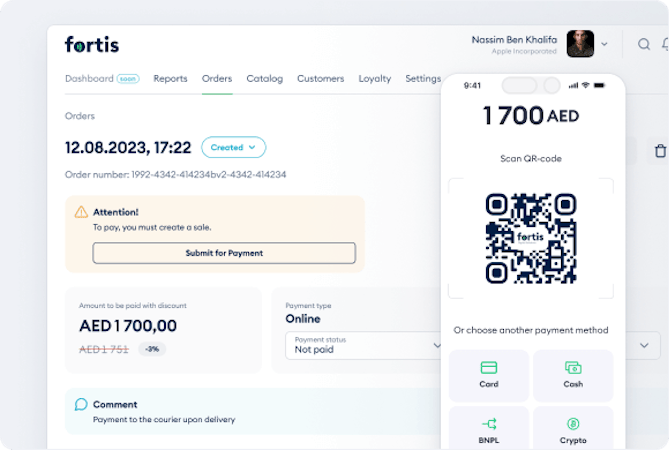669x450 pixels.
Task: Click the soon badge beside Dashboard
Action: point(128,79)
